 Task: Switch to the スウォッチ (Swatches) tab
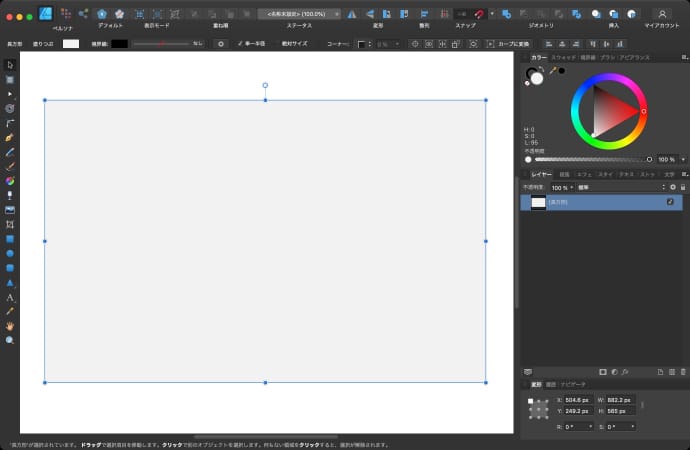[x=563, y=58]
